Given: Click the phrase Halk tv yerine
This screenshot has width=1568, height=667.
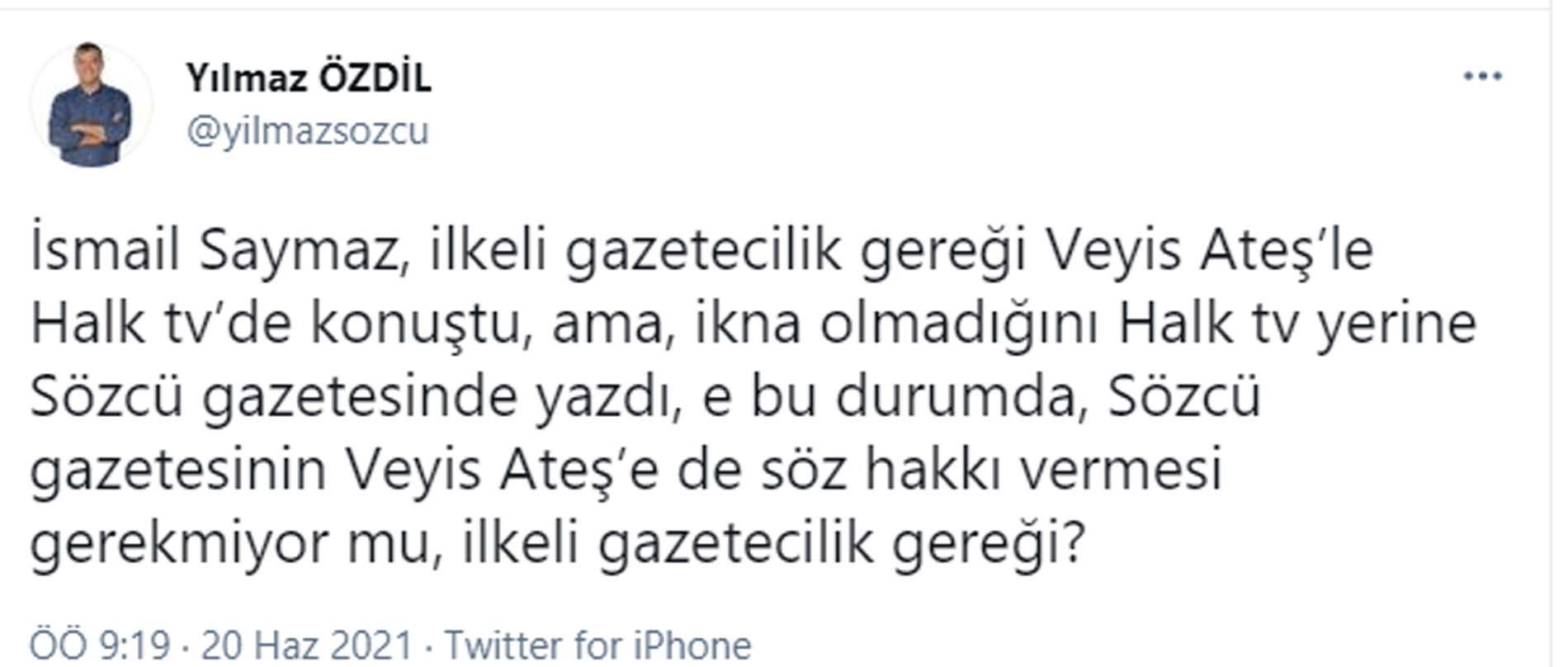Looking at the screenshot, I should (1296, 324).
